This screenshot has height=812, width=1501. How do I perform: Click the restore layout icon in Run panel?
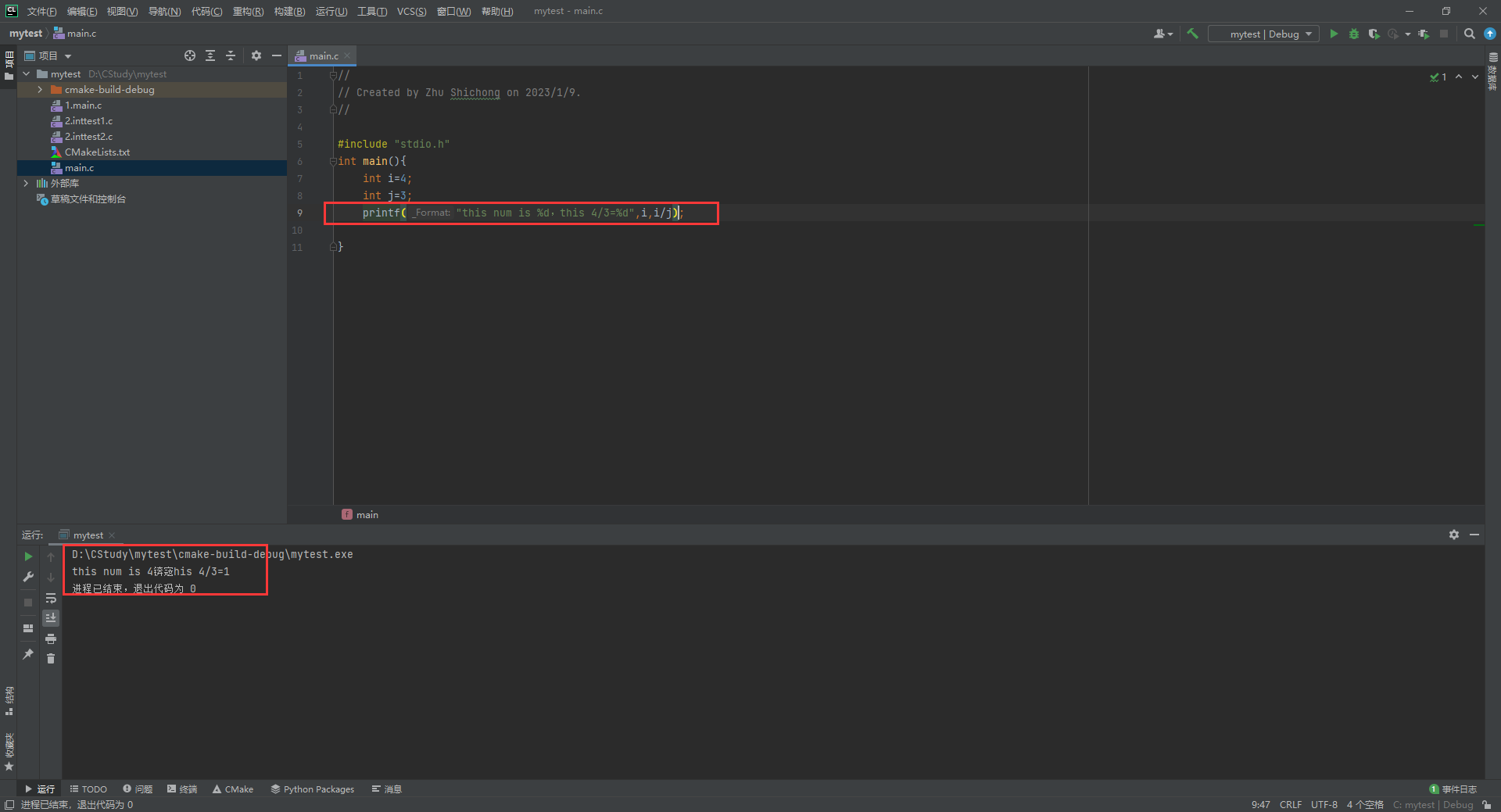[28, 628]
